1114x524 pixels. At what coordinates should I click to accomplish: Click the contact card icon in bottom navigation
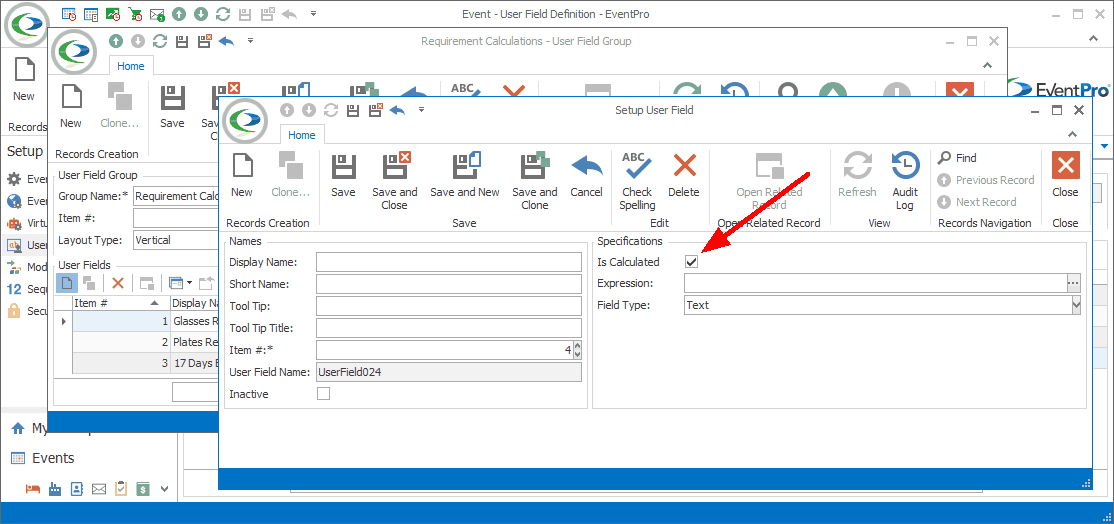pos(77,488)
